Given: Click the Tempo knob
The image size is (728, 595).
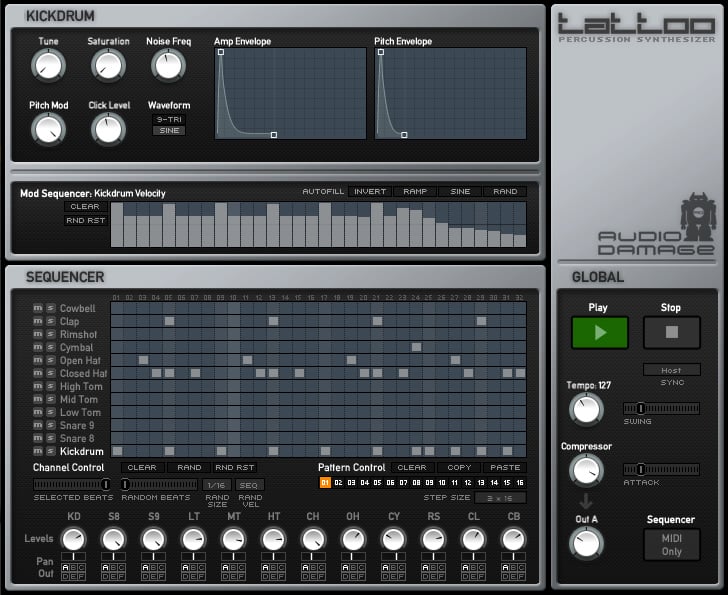Looking at the screenshot, I should pos(586,409).
